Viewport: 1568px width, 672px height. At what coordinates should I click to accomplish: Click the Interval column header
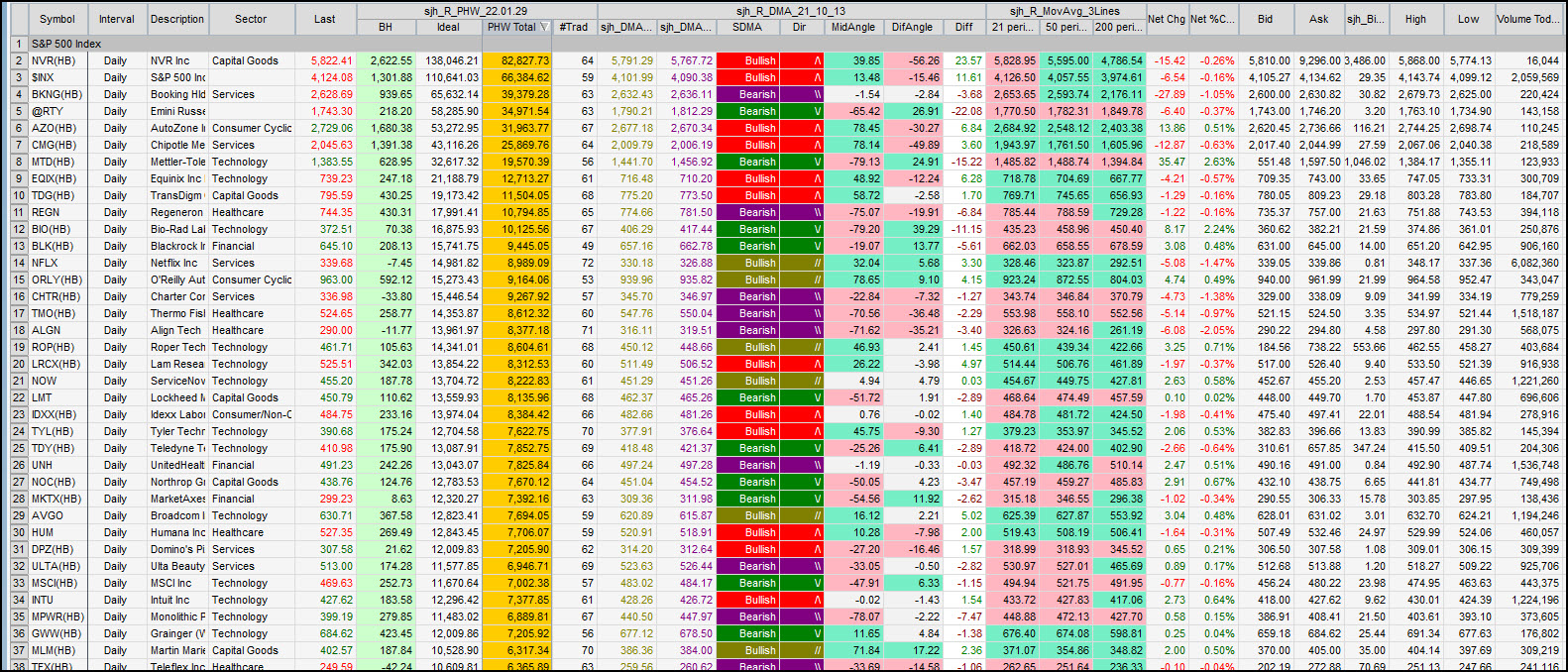click(116, 19)
